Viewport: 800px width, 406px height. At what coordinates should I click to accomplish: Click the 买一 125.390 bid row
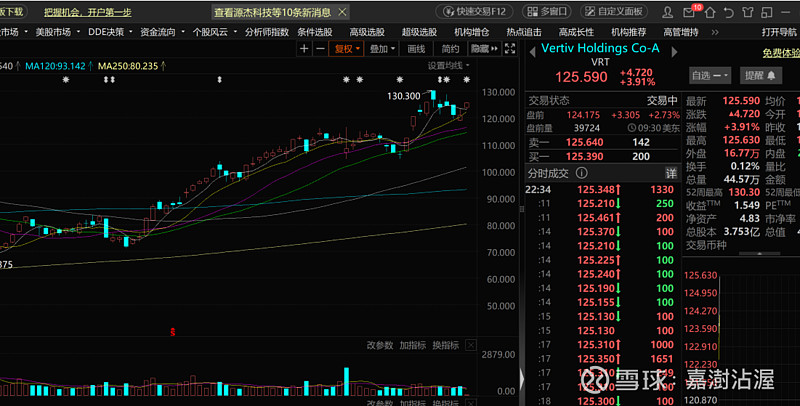pos(603,157)
